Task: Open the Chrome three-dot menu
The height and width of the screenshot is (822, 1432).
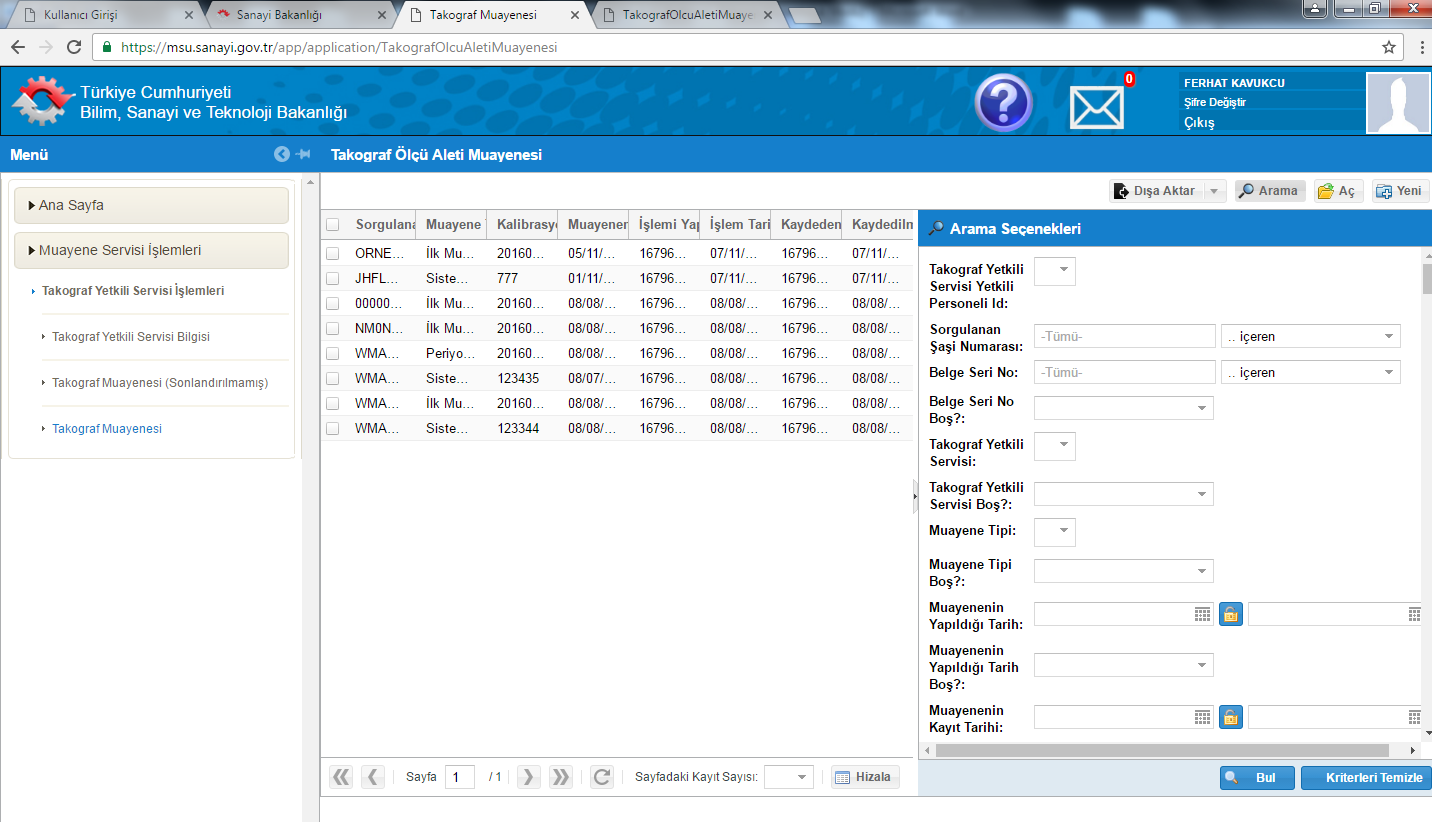Action: pos(1420,47)
